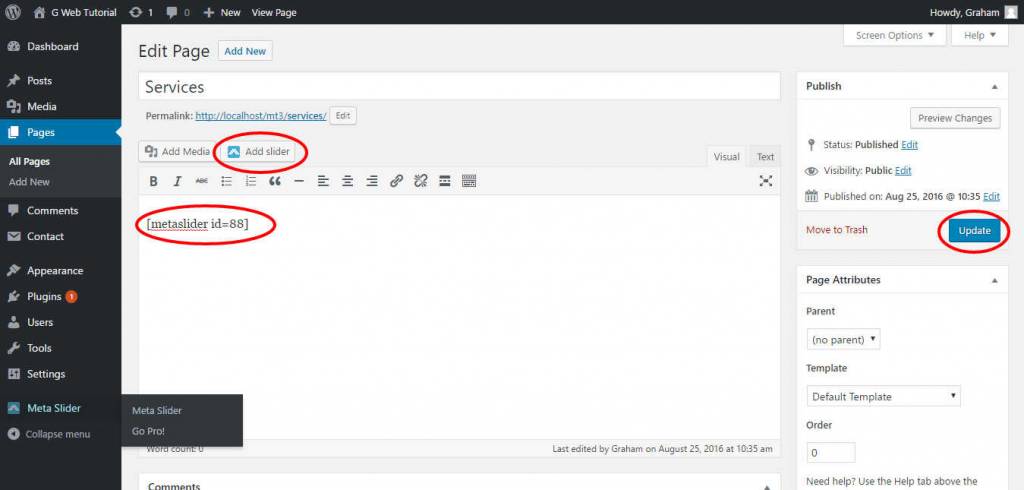
Task: Apply italic formatting in the editor
Action: 178,181
